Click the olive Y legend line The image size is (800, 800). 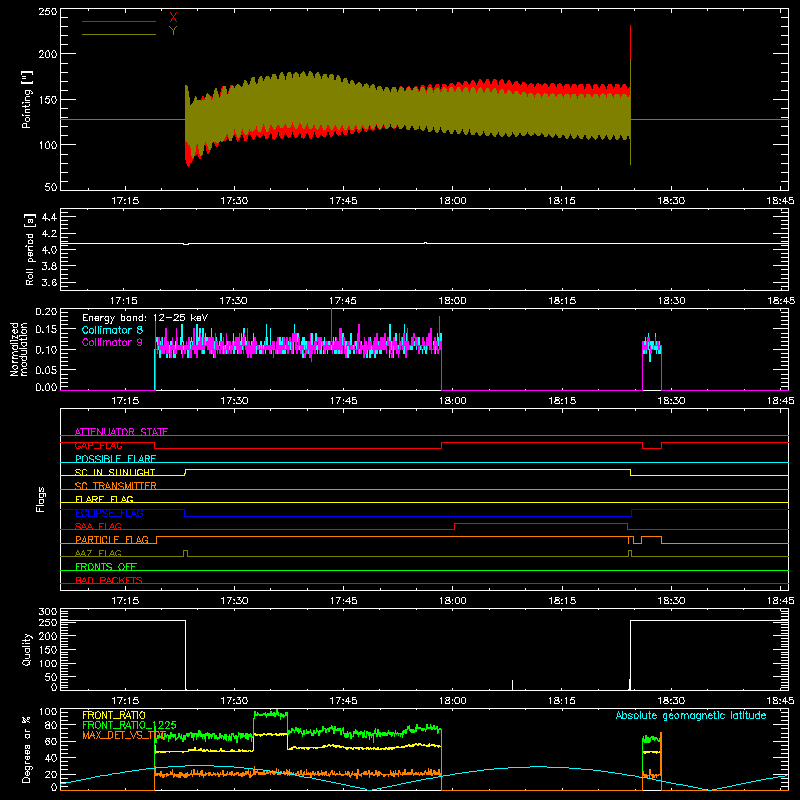coord(118,34)
